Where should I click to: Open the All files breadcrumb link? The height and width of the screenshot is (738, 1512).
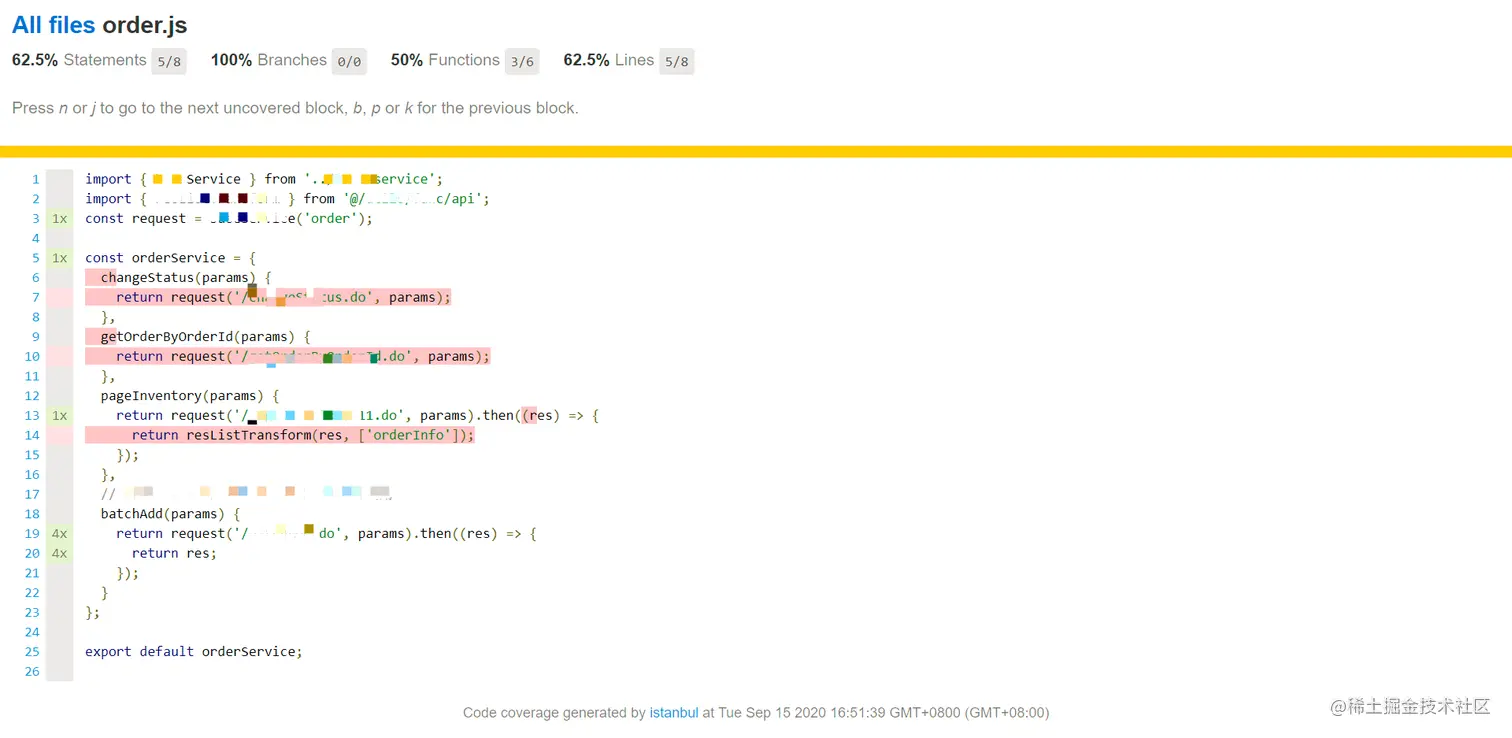(x=54, y=25)
